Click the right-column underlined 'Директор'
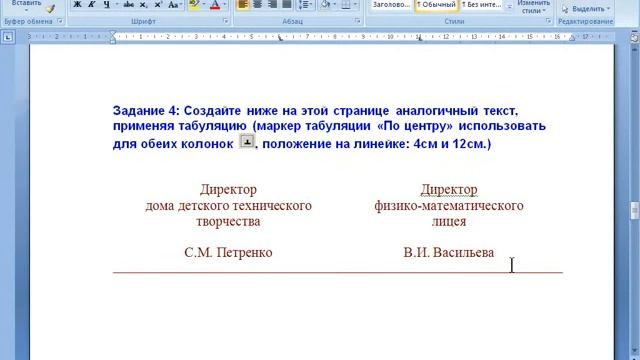The image size is (640, 360). [x=449, y=189]
